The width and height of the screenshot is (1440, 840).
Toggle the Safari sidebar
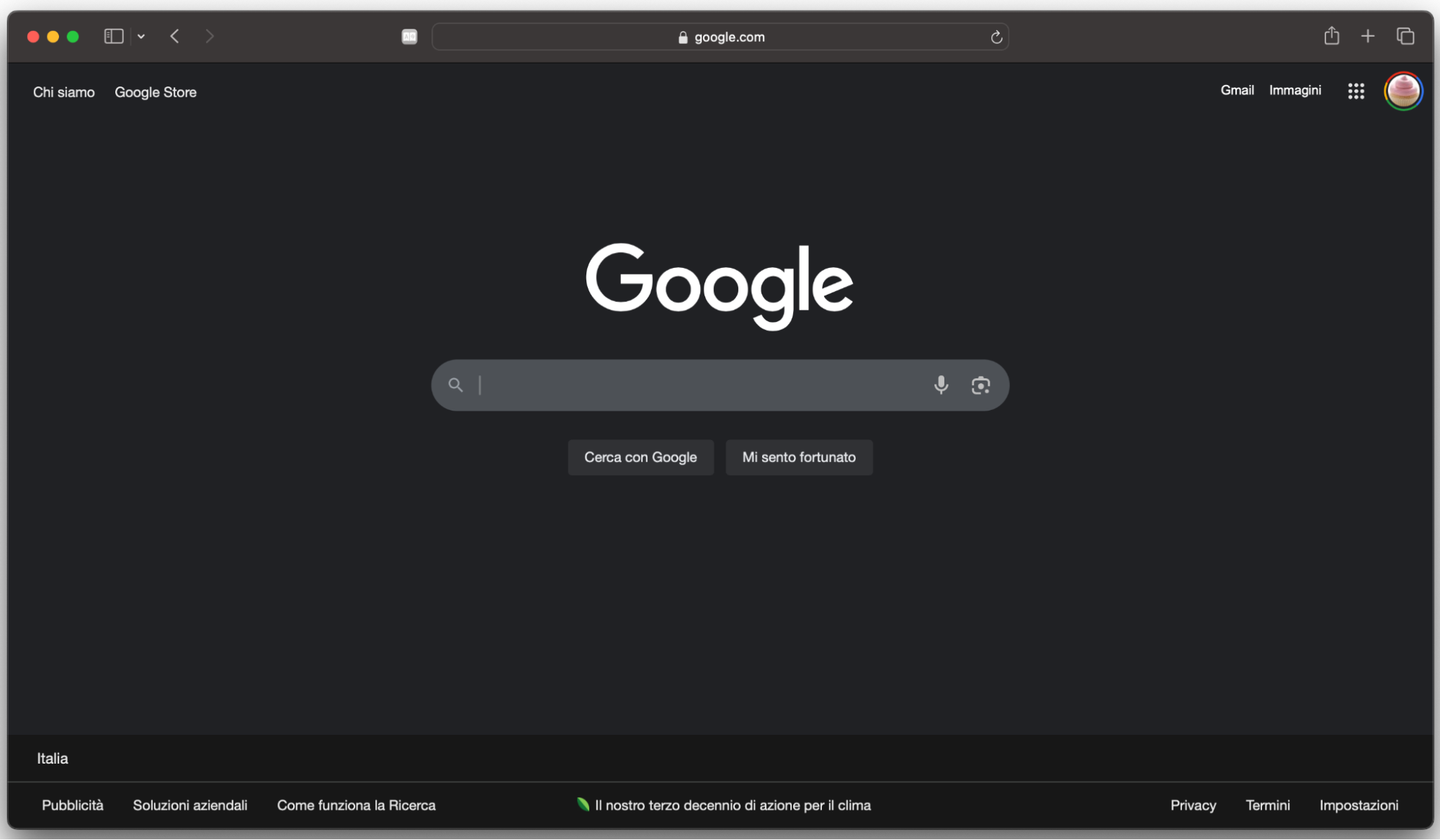click(x=113, y=36)
